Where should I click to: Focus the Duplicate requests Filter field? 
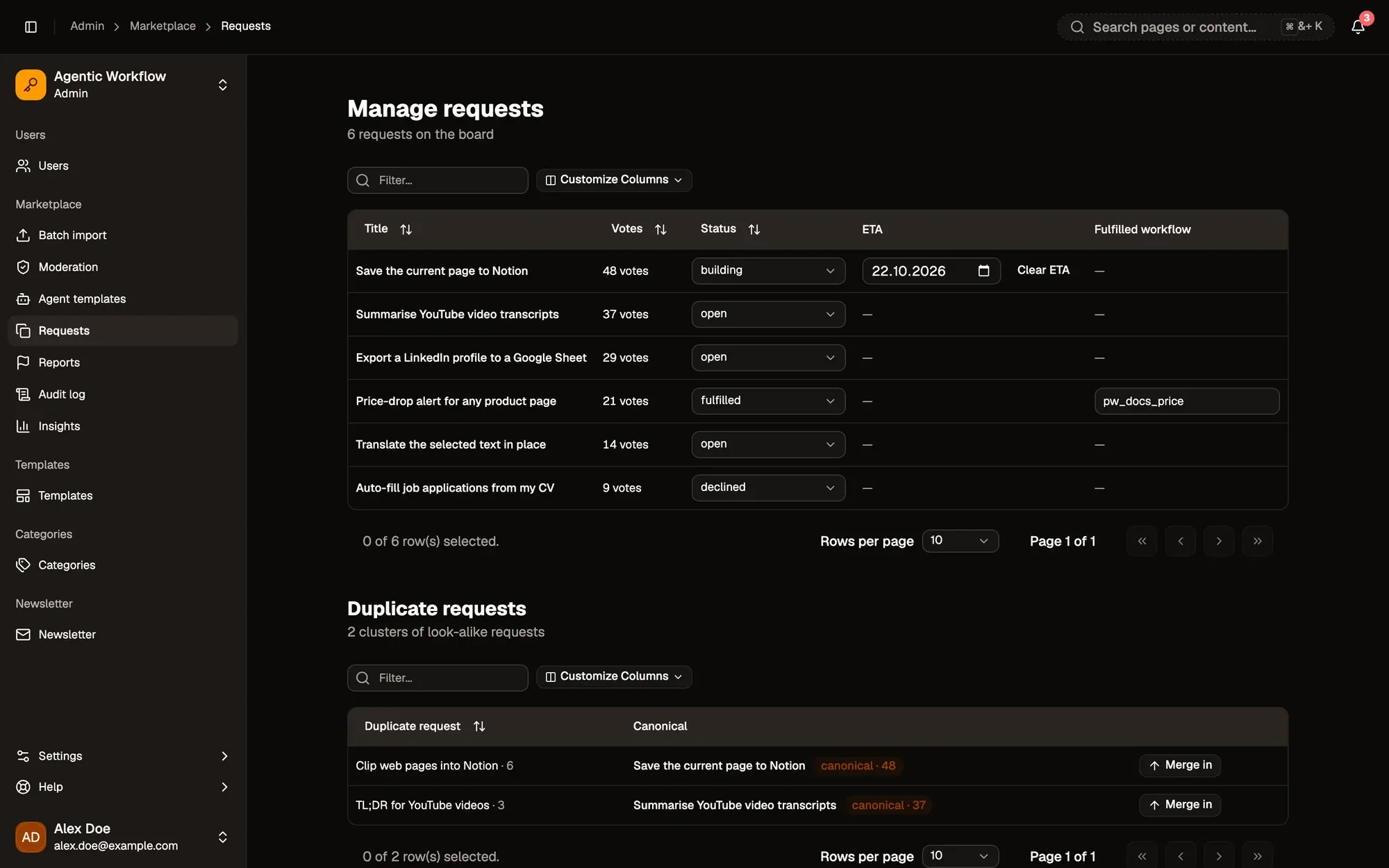pos(438,678)
